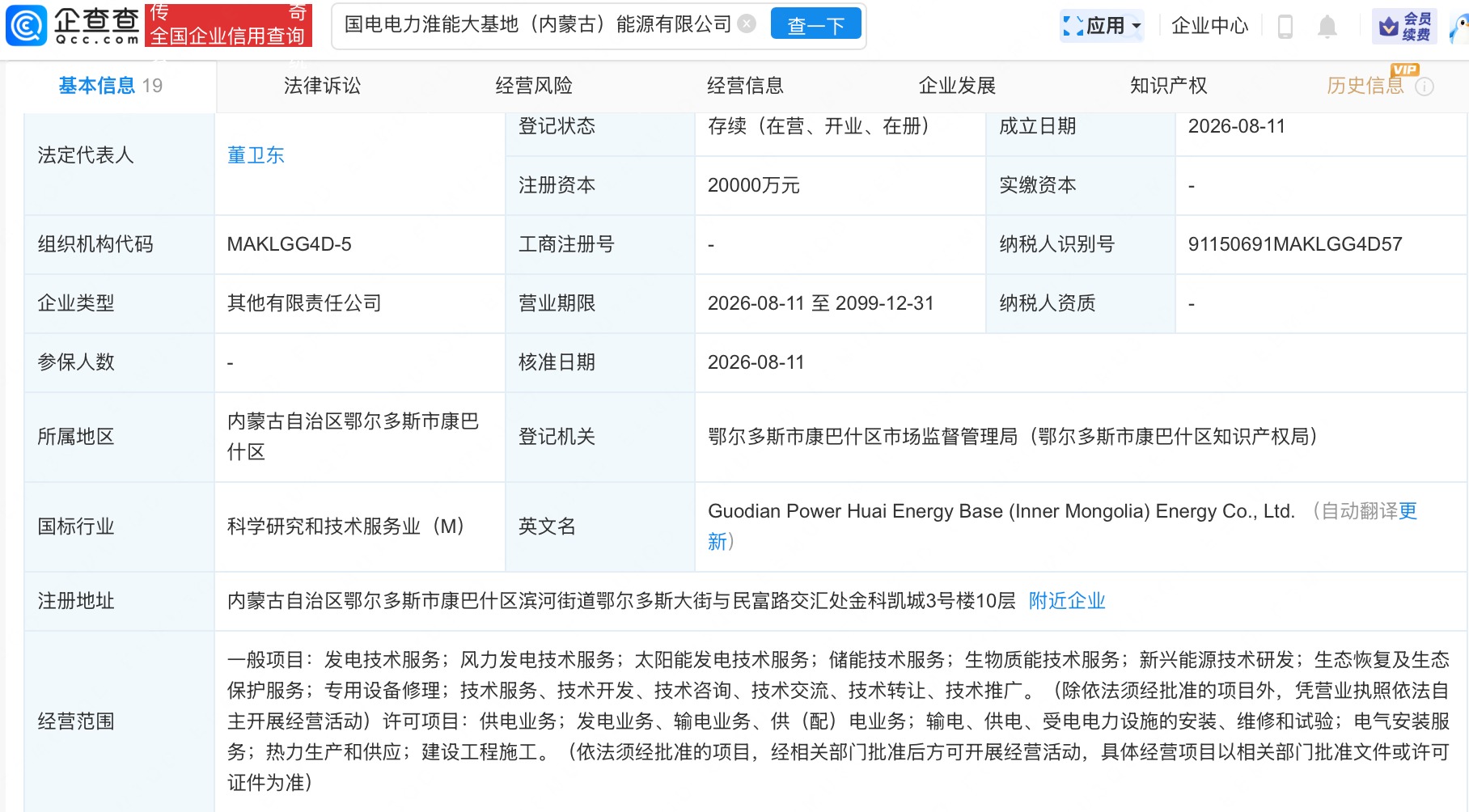This screenshot has height=812, width=1469.
Task: Open the 应用 dropdown menu
Action: pyautogui.click(x=1102, y=26)
